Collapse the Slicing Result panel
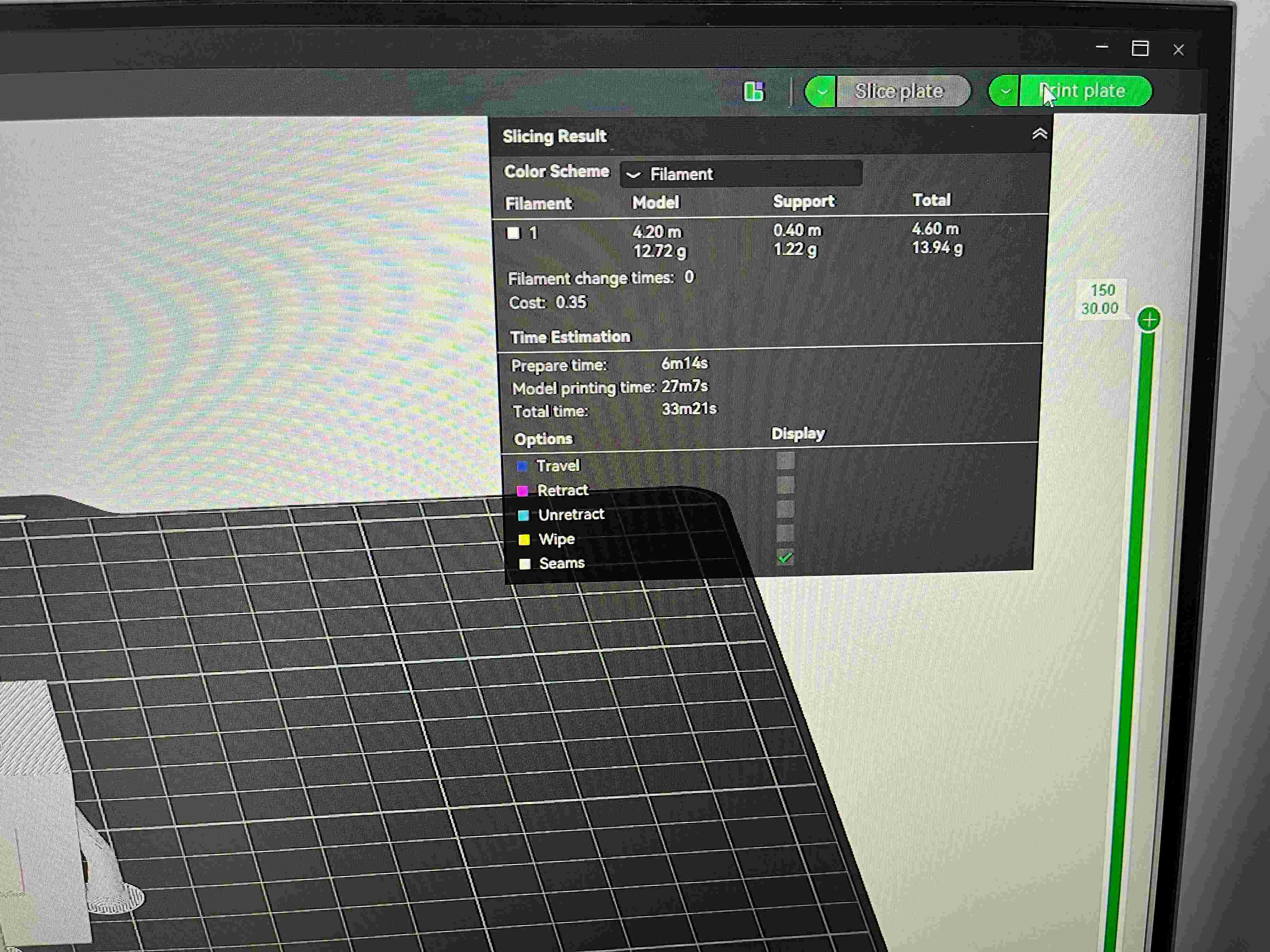Viewport: 1270px width, 952px height. click(1039, 134)
